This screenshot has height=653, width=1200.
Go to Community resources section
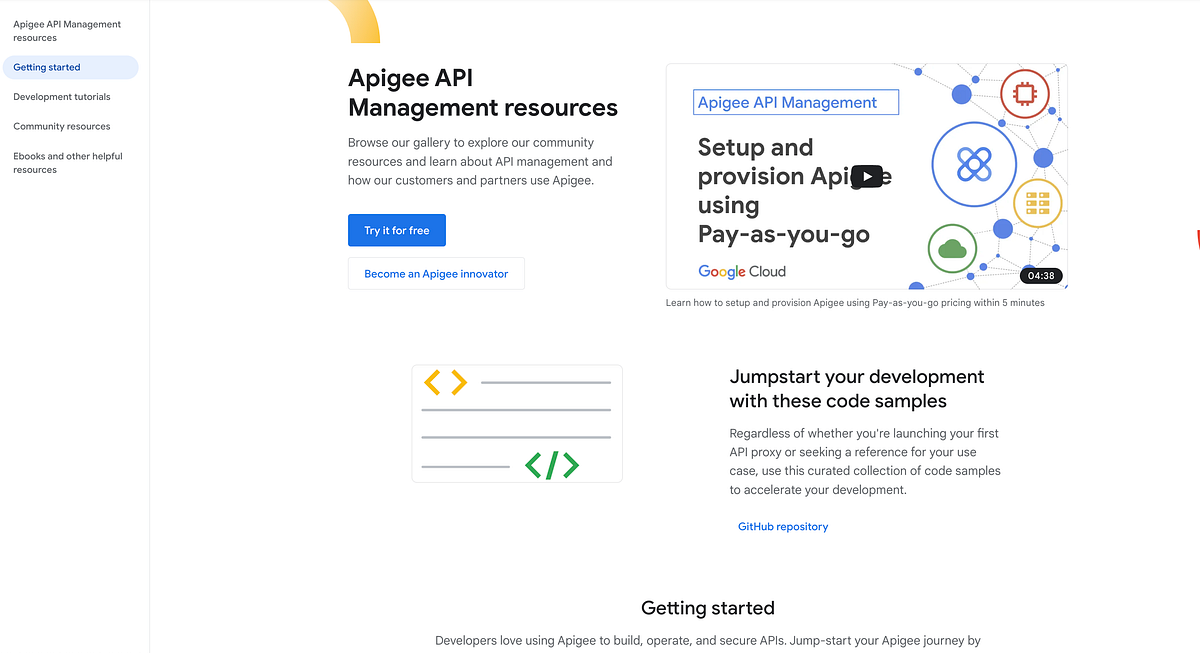[x=62, y=126]
